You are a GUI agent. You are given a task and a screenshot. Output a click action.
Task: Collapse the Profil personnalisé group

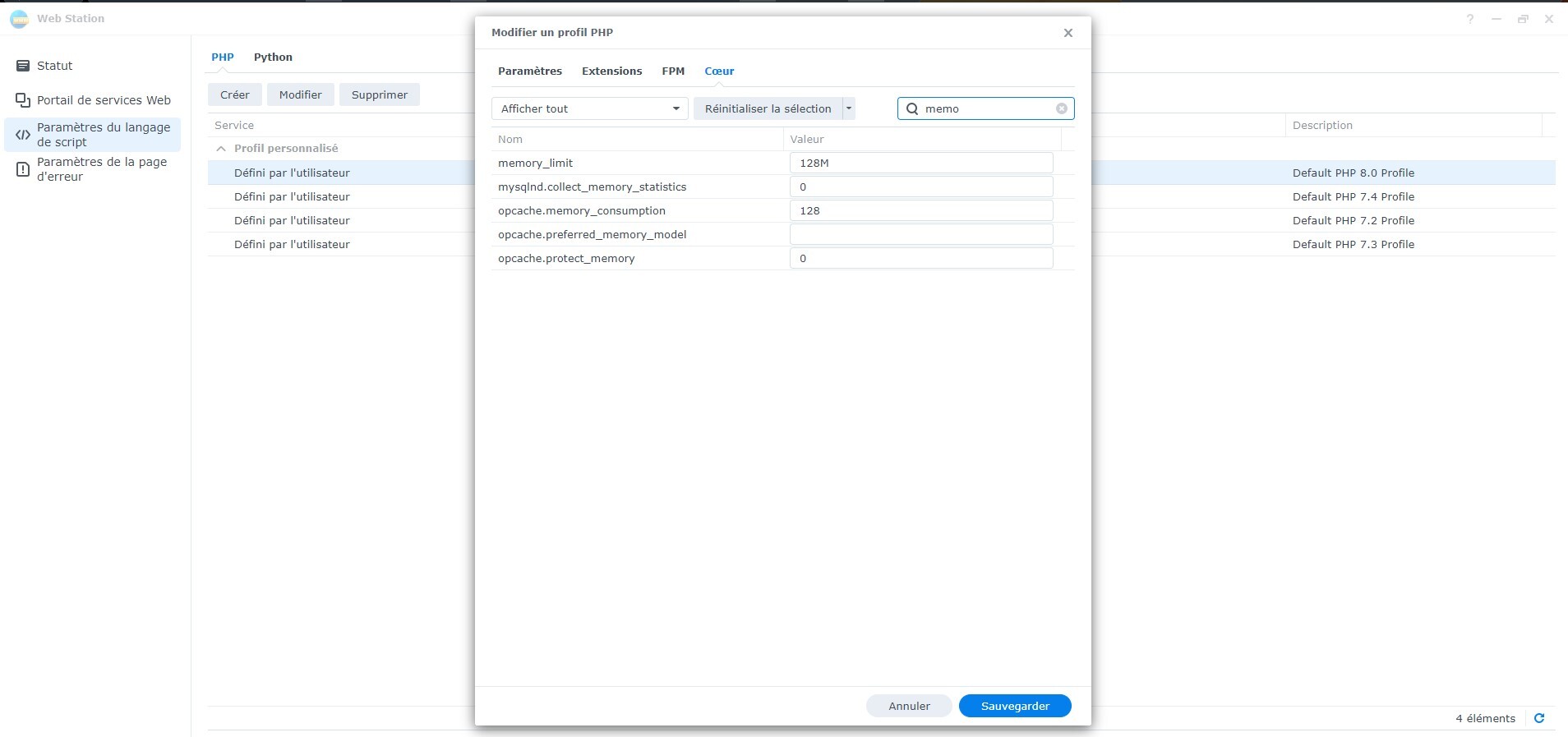click(221, 149)
